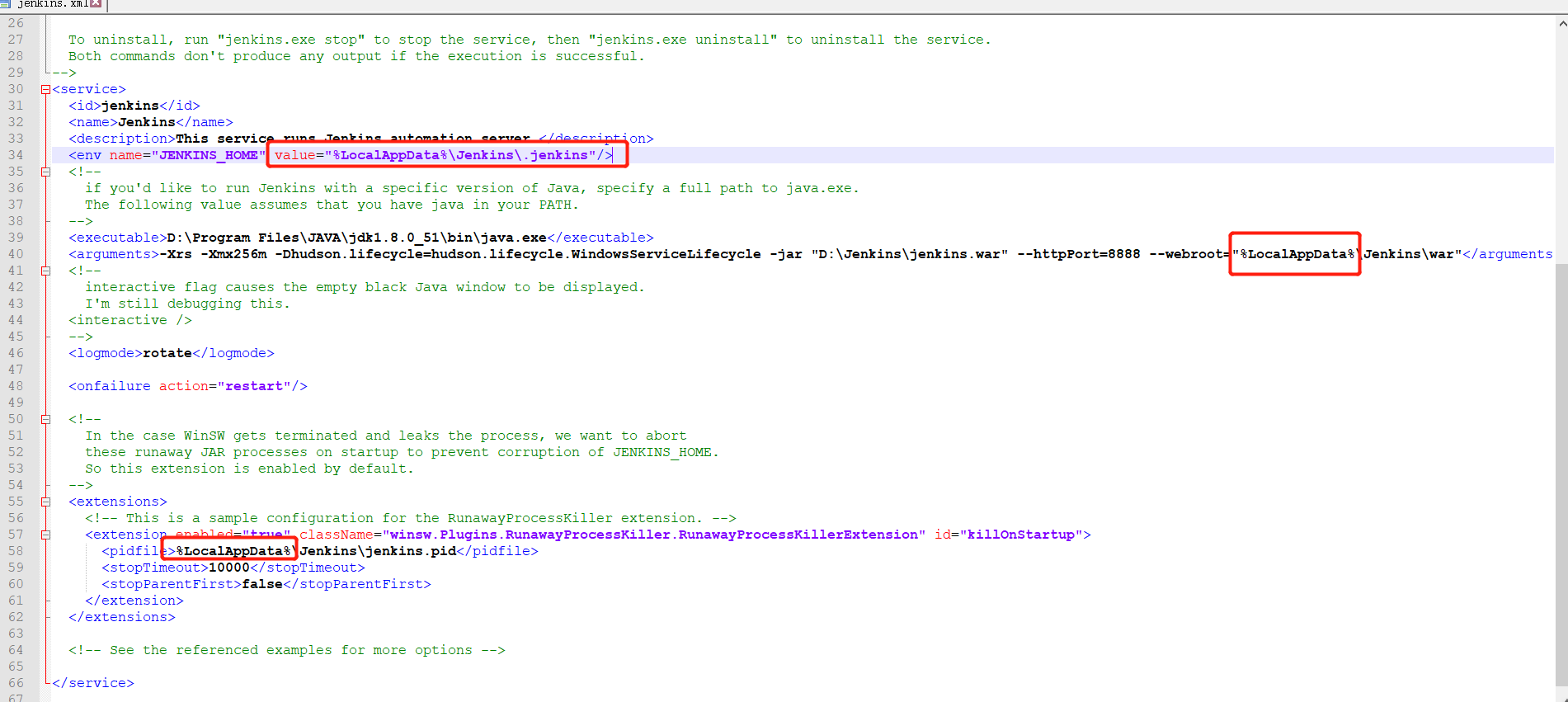
Task: Collapse the service block fold marker at line 30
Action: coord(46,89)
